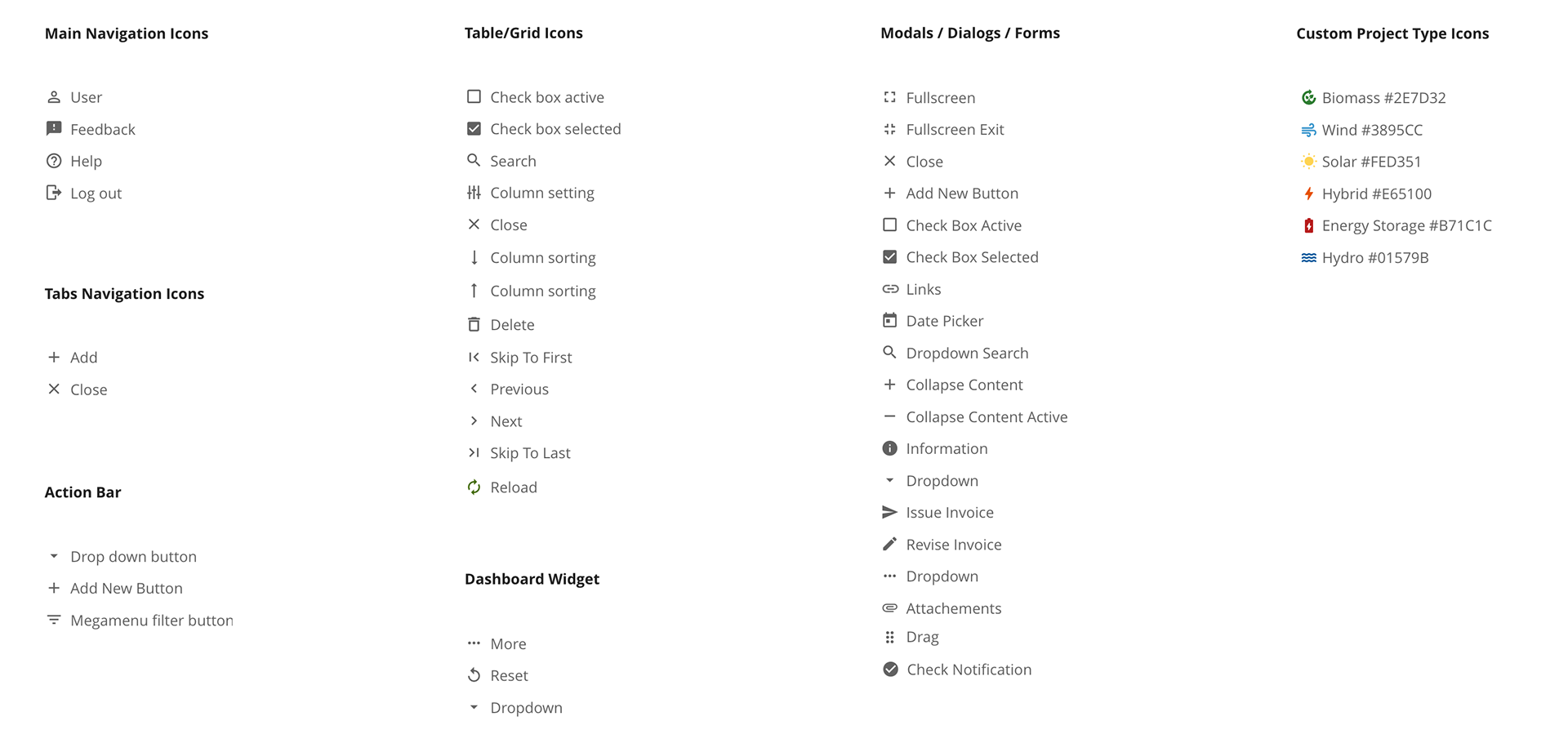Click the Add plus icon under Tabs Navigation
The image size is (1568, 743).
(54, 358)
